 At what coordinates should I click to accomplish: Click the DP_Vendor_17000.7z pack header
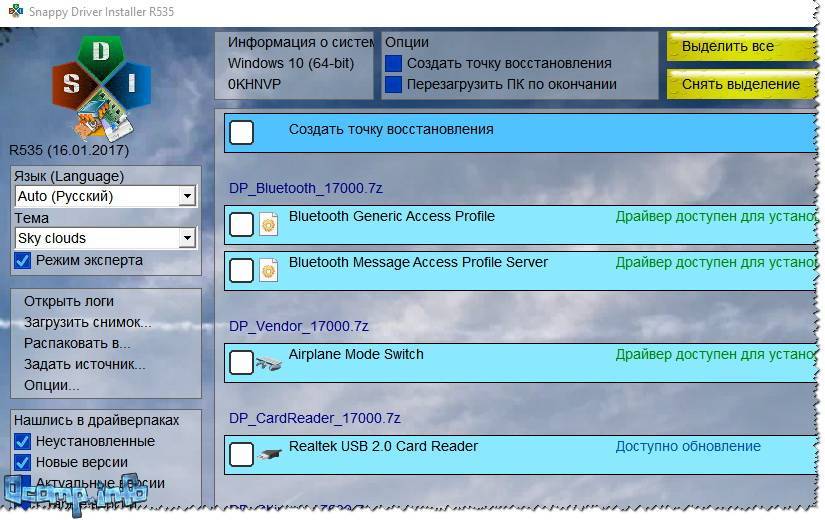click(299, 326)
